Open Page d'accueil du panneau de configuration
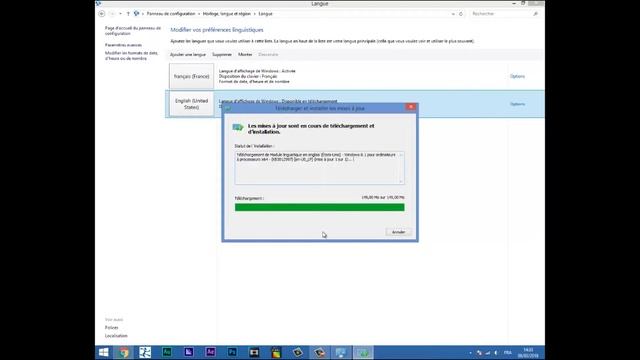640x360 pixels. [x=133, y=31]
